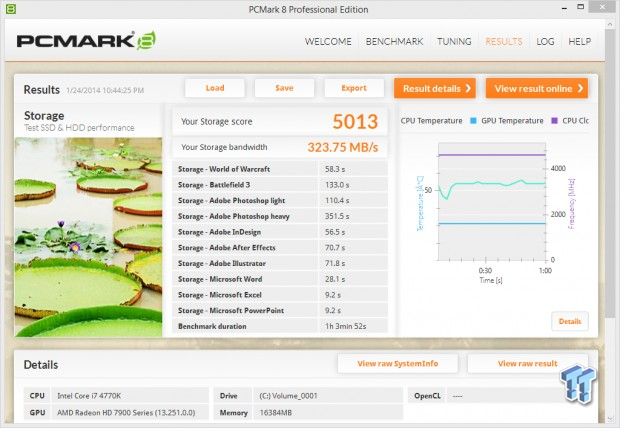Click View result online button
The width and height of the screenshot is (620, 428).
tap(537, 88)
